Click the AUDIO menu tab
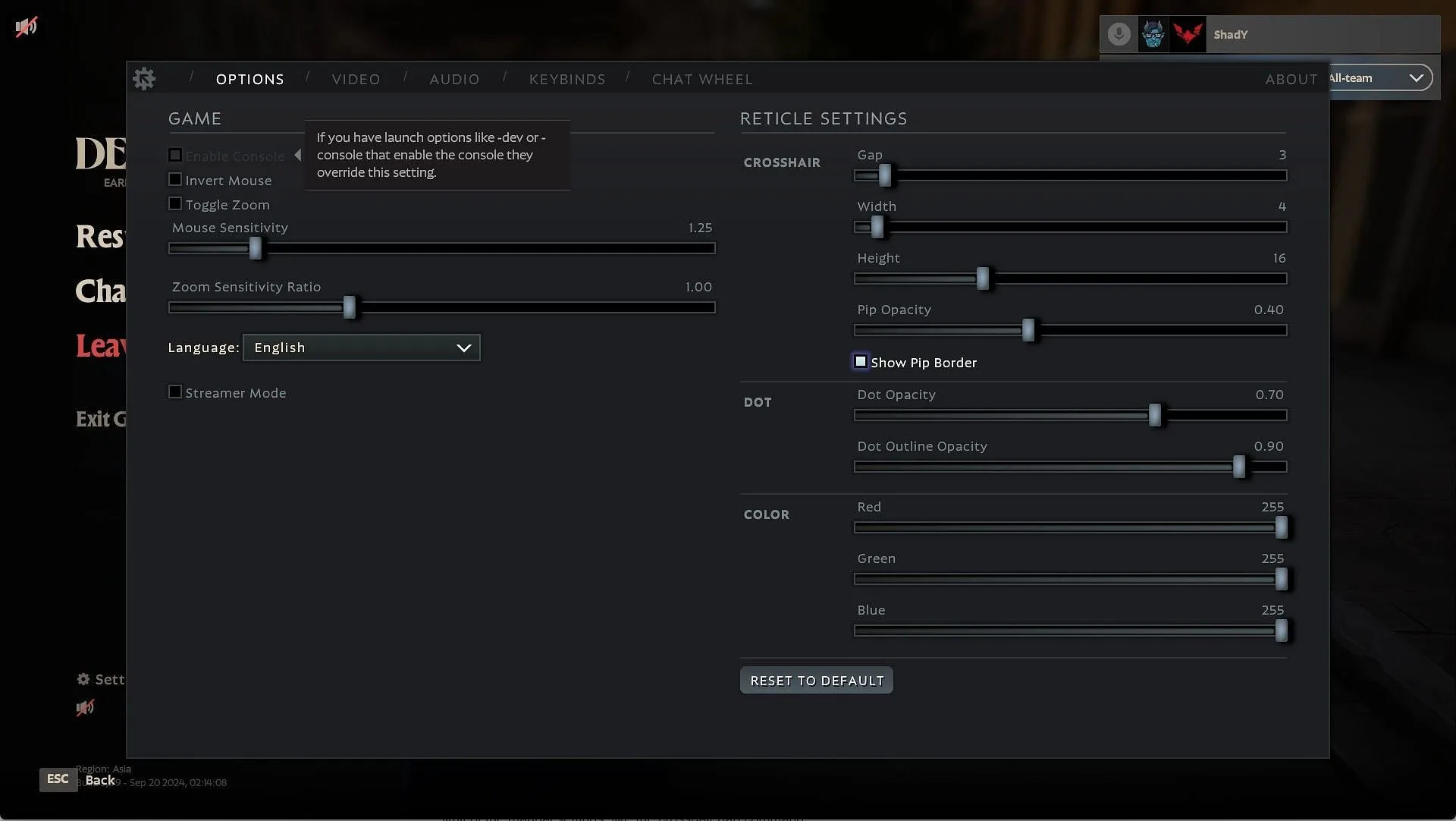The height and width of the screenshot is (821, 1456). 455,78
